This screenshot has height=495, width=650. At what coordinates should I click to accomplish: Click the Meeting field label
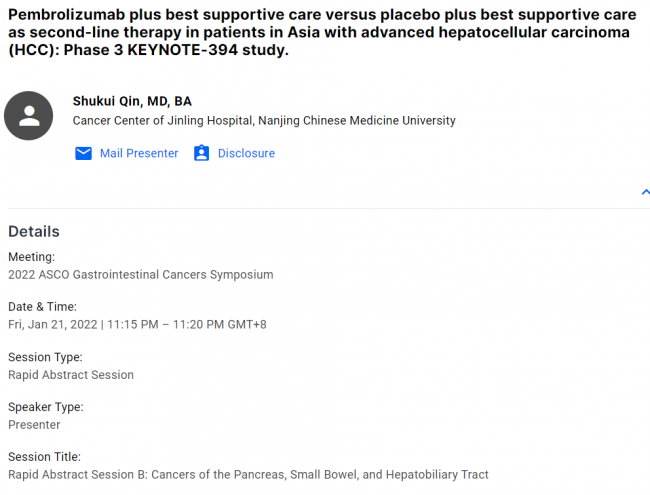32,257
